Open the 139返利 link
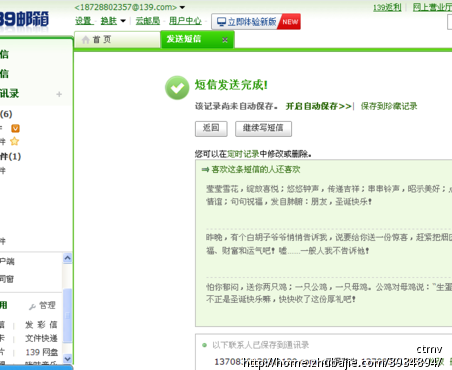 (x=387, y=7)
